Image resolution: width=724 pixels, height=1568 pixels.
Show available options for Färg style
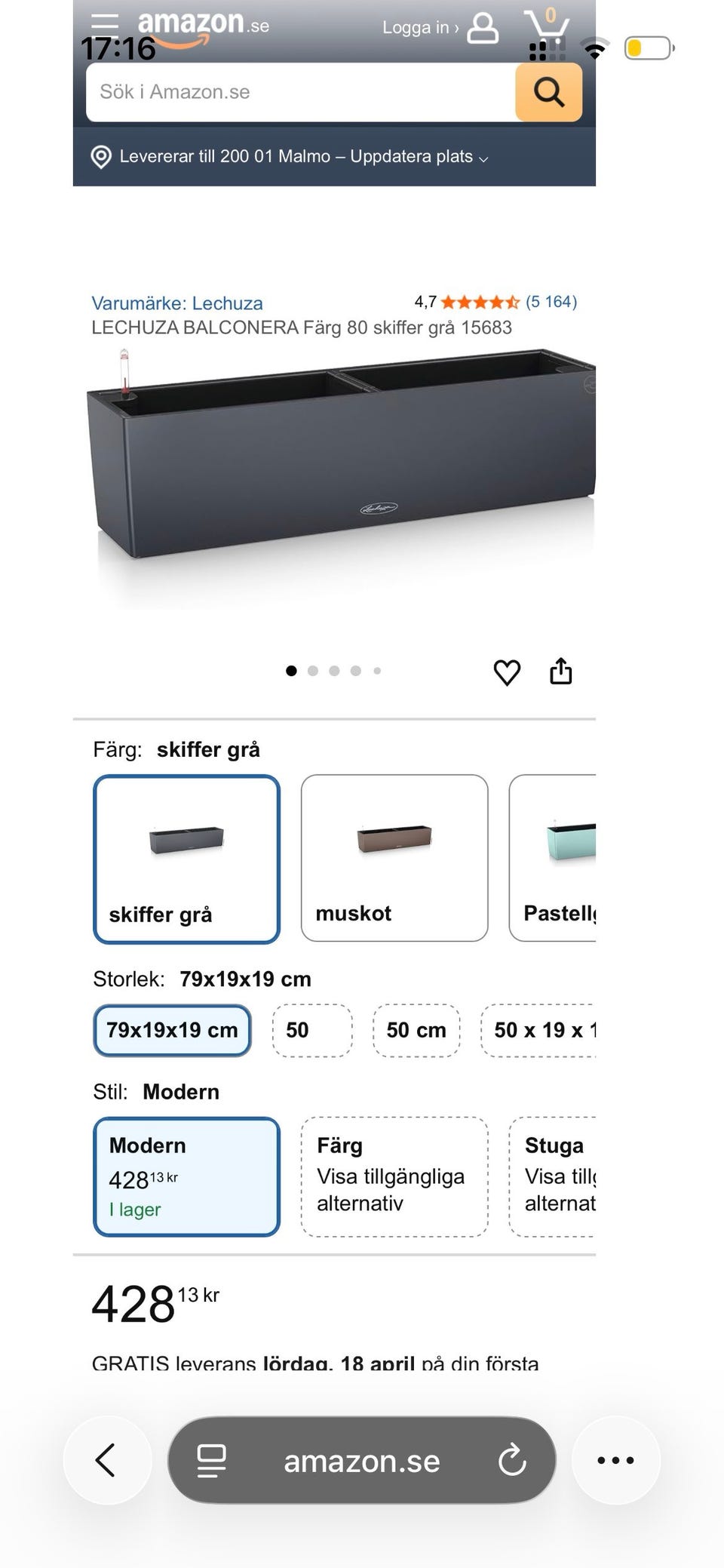pyautogui.click(x=394, y=1176)
